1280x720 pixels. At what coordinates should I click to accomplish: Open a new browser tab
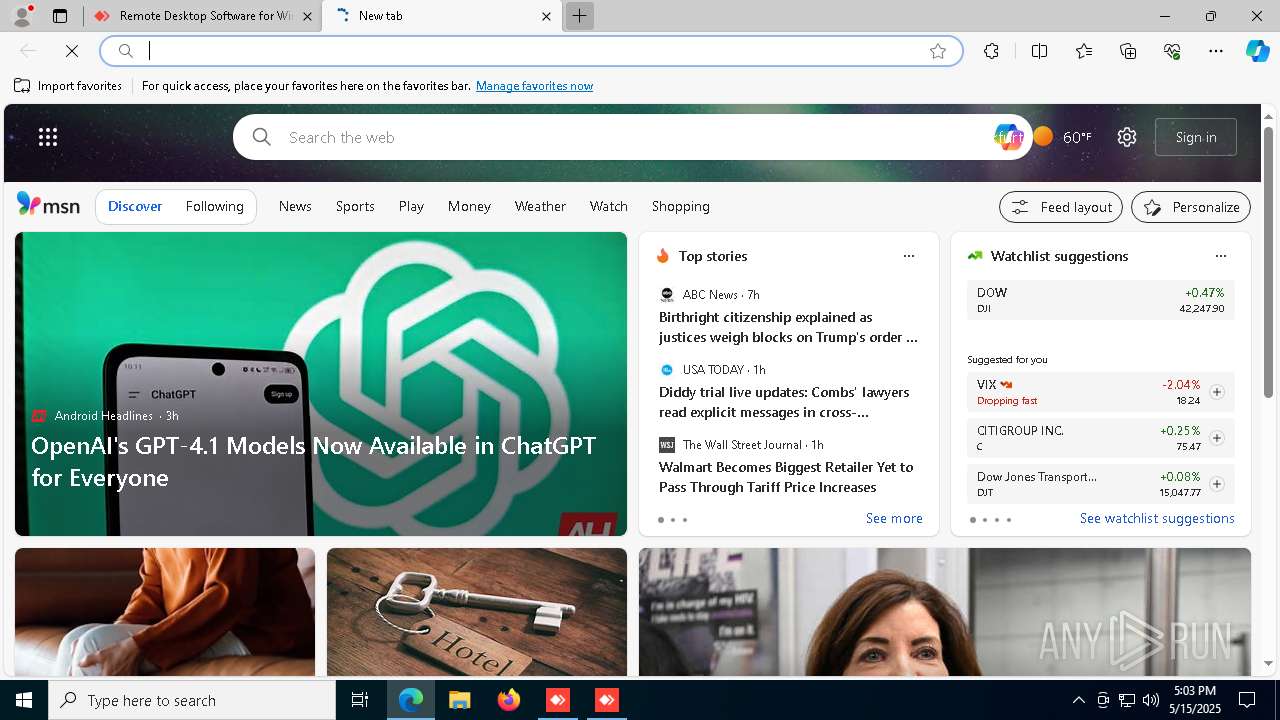[579, 16]
